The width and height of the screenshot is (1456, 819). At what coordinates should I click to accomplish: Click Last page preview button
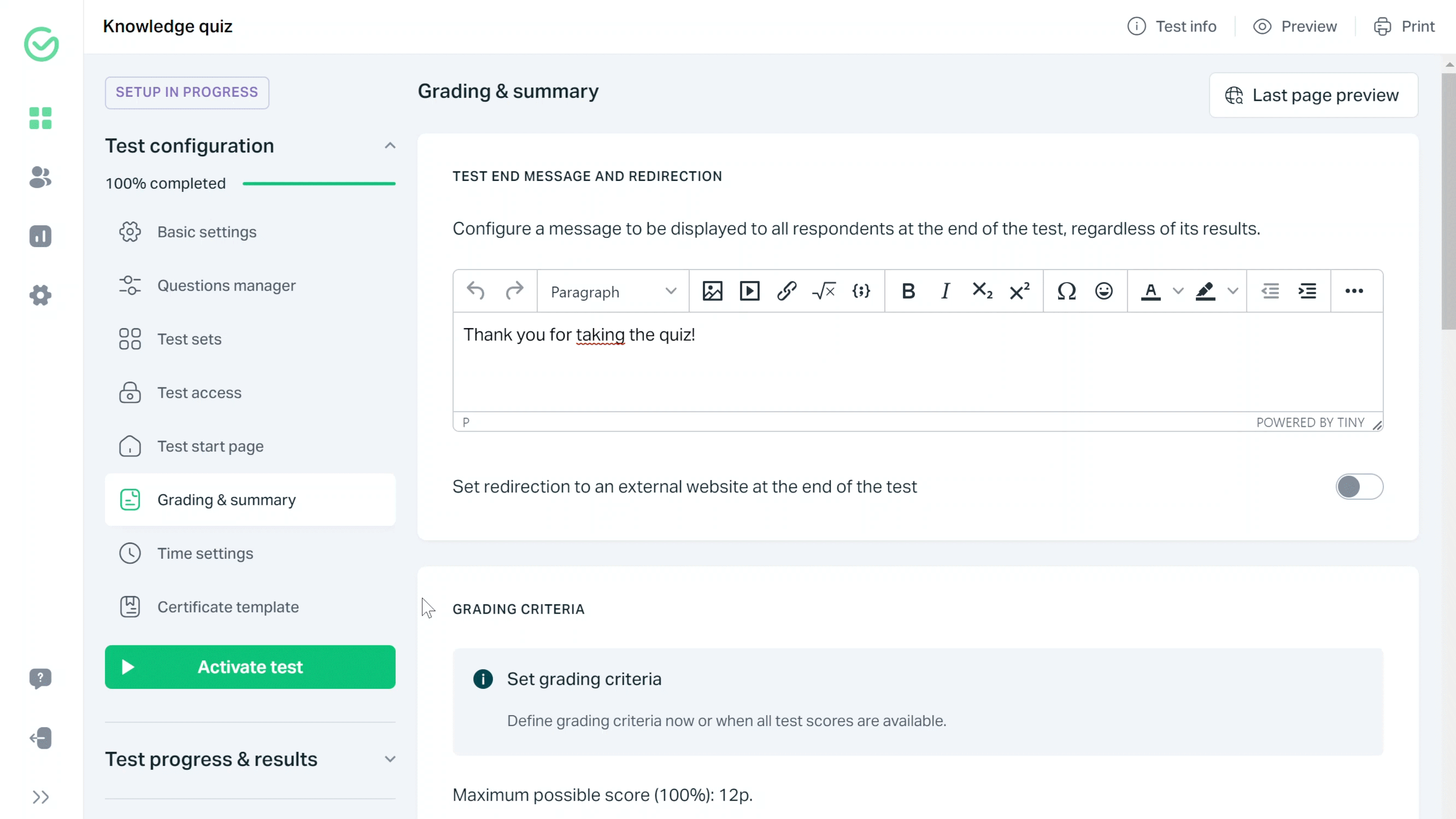[1313, 95]
